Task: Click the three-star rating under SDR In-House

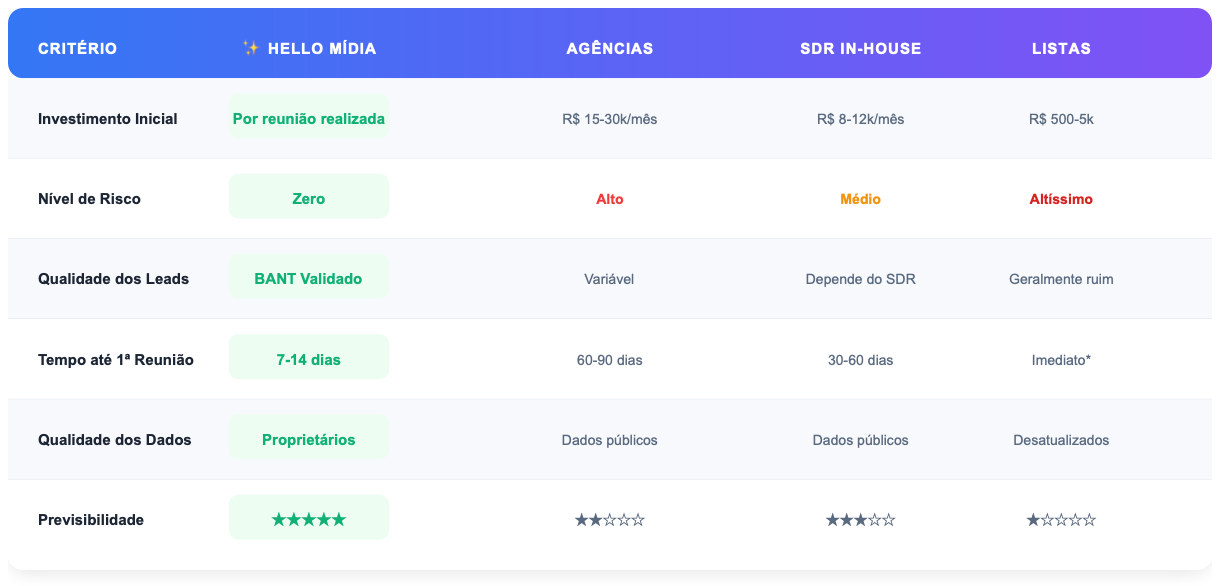Action: 860,520
